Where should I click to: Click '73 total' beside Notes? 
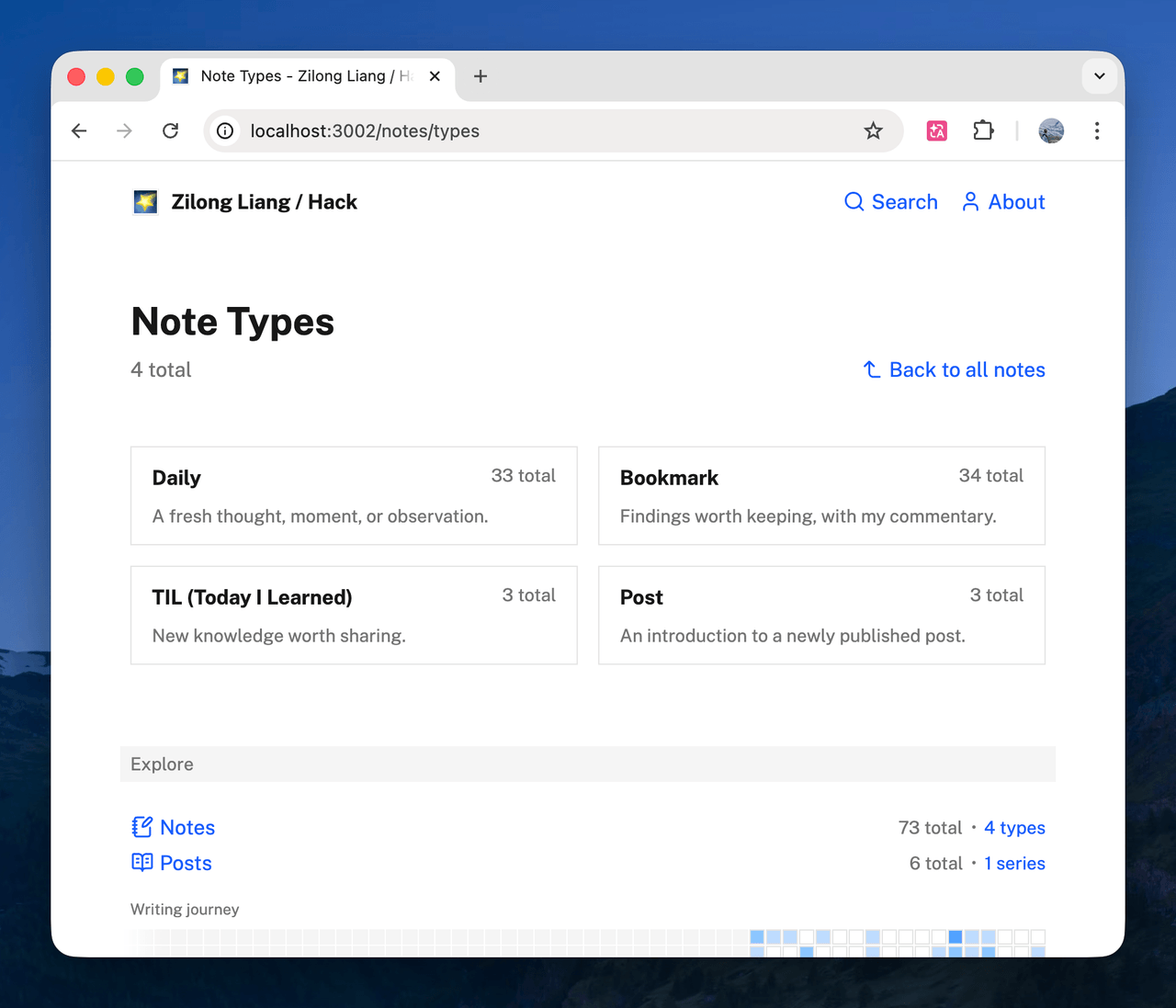click(930, 828)
